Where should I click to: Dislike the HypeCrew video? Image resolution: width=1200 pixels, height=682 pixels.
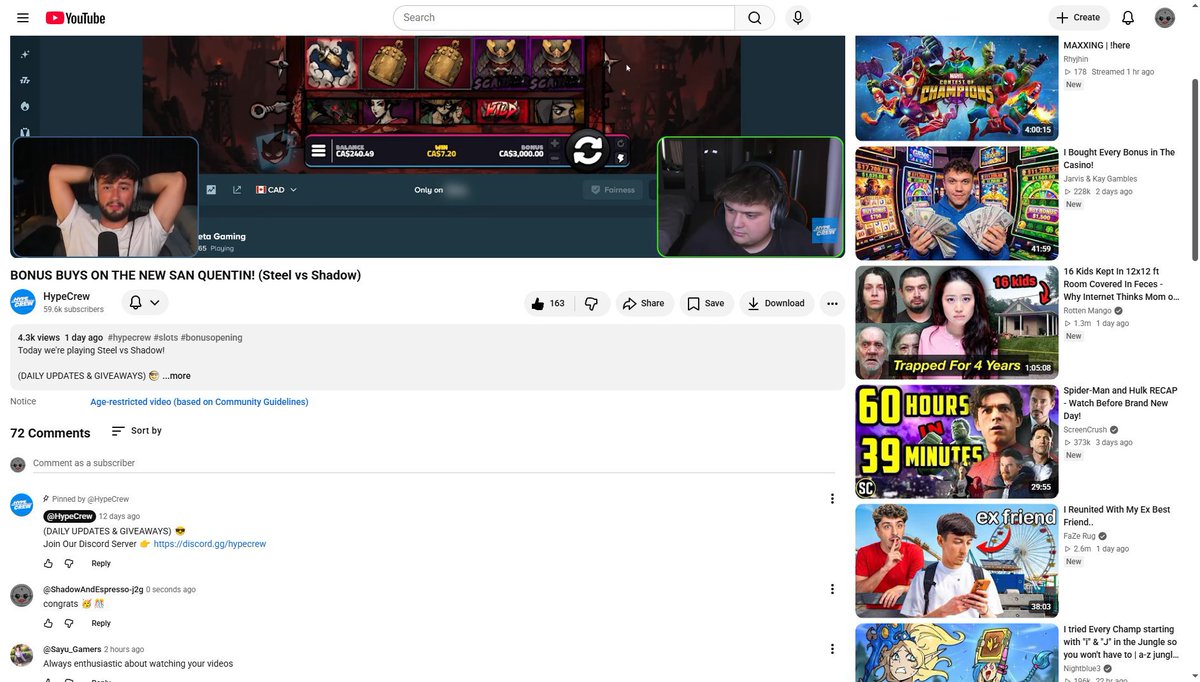coord(591,303)
